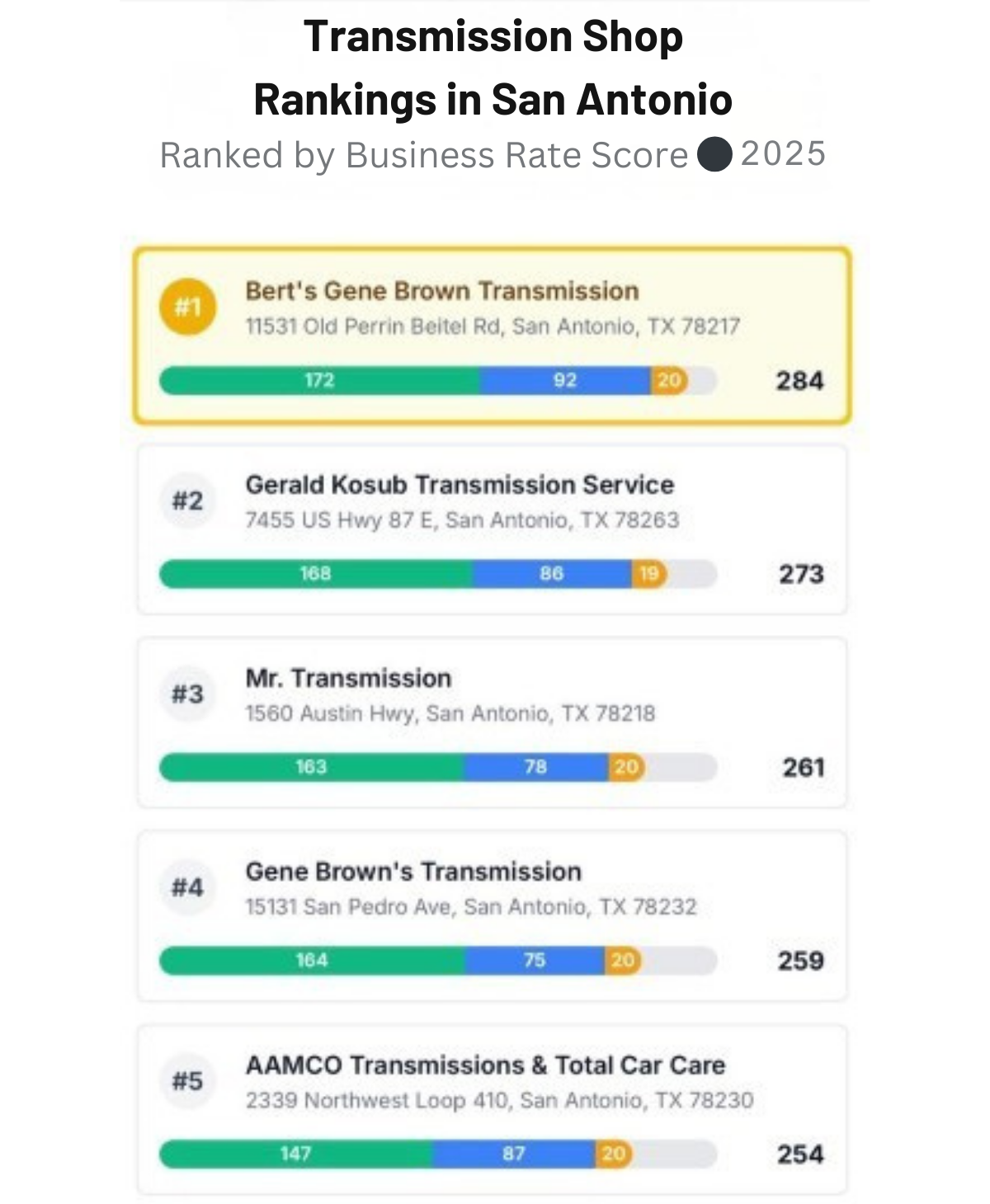Click the #5 rank badge
Screen dimensions: 990x1204
pyautogui.click(x=187, y=1080)
